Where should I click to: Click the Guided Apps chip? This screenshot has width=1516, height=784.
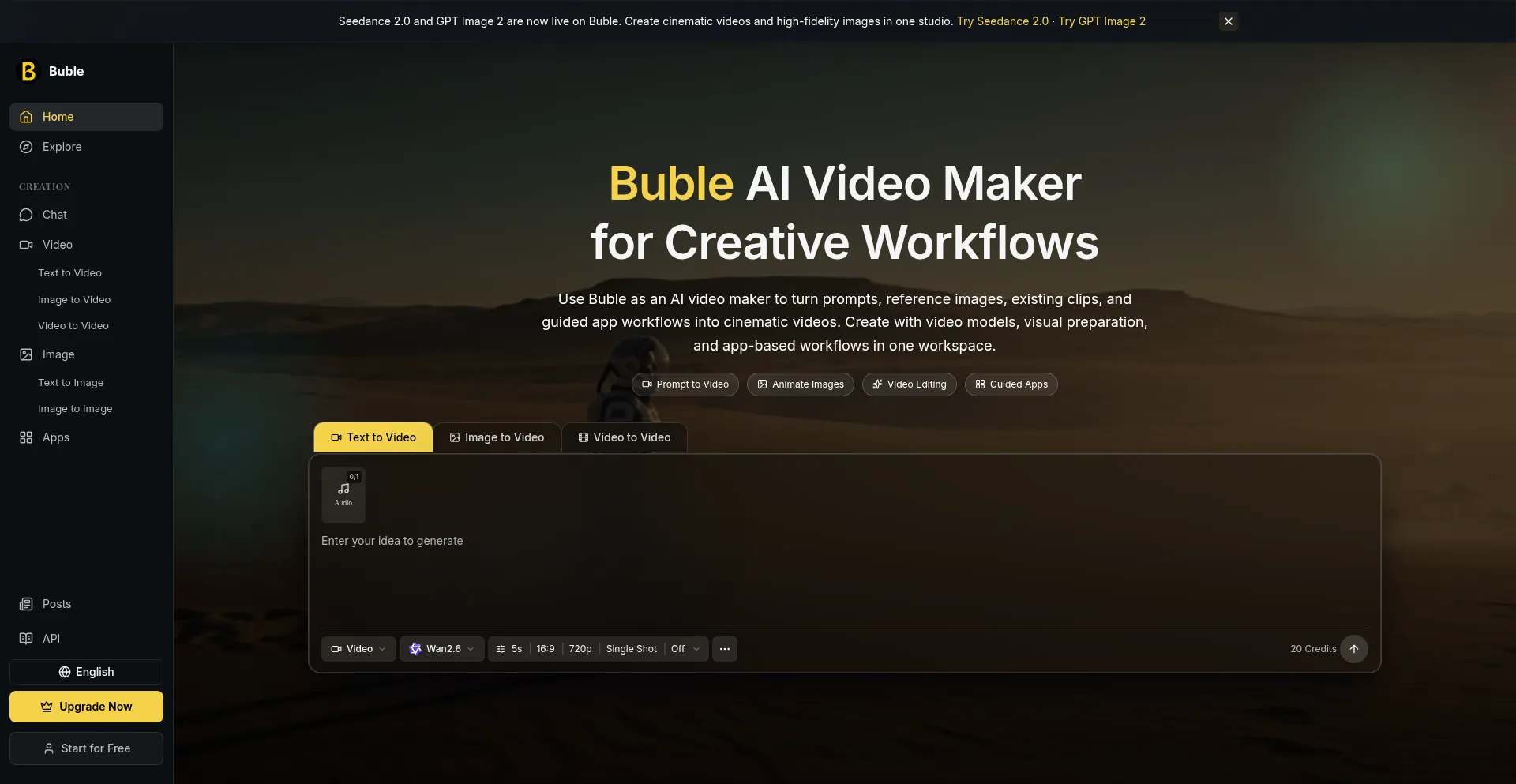click(1011, 384)
